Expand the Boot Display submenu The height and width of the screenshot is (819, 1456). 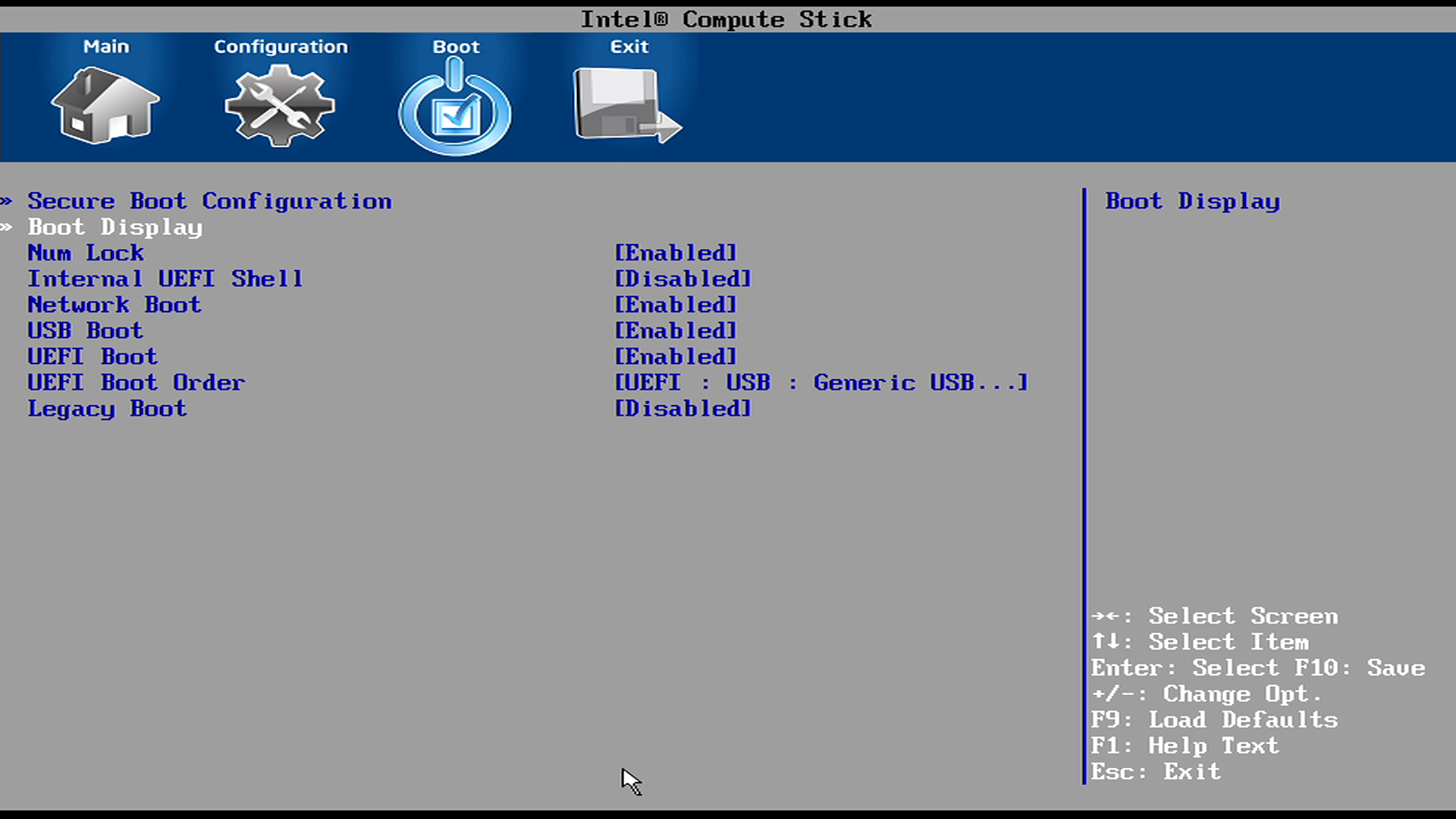[x=115, y=227]
